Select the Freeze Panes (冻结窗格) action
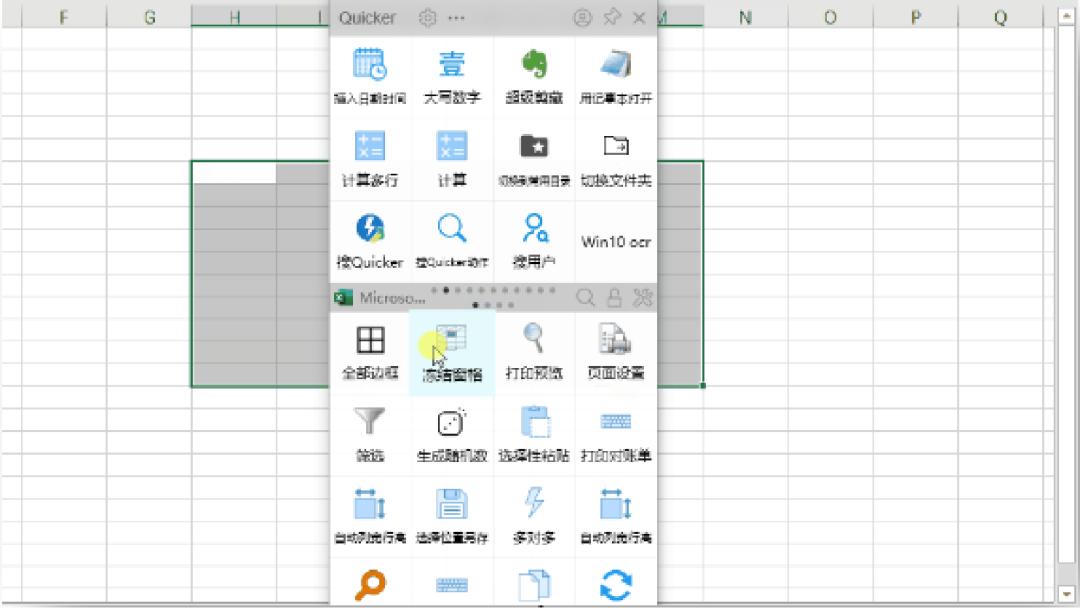 [452, 345]
